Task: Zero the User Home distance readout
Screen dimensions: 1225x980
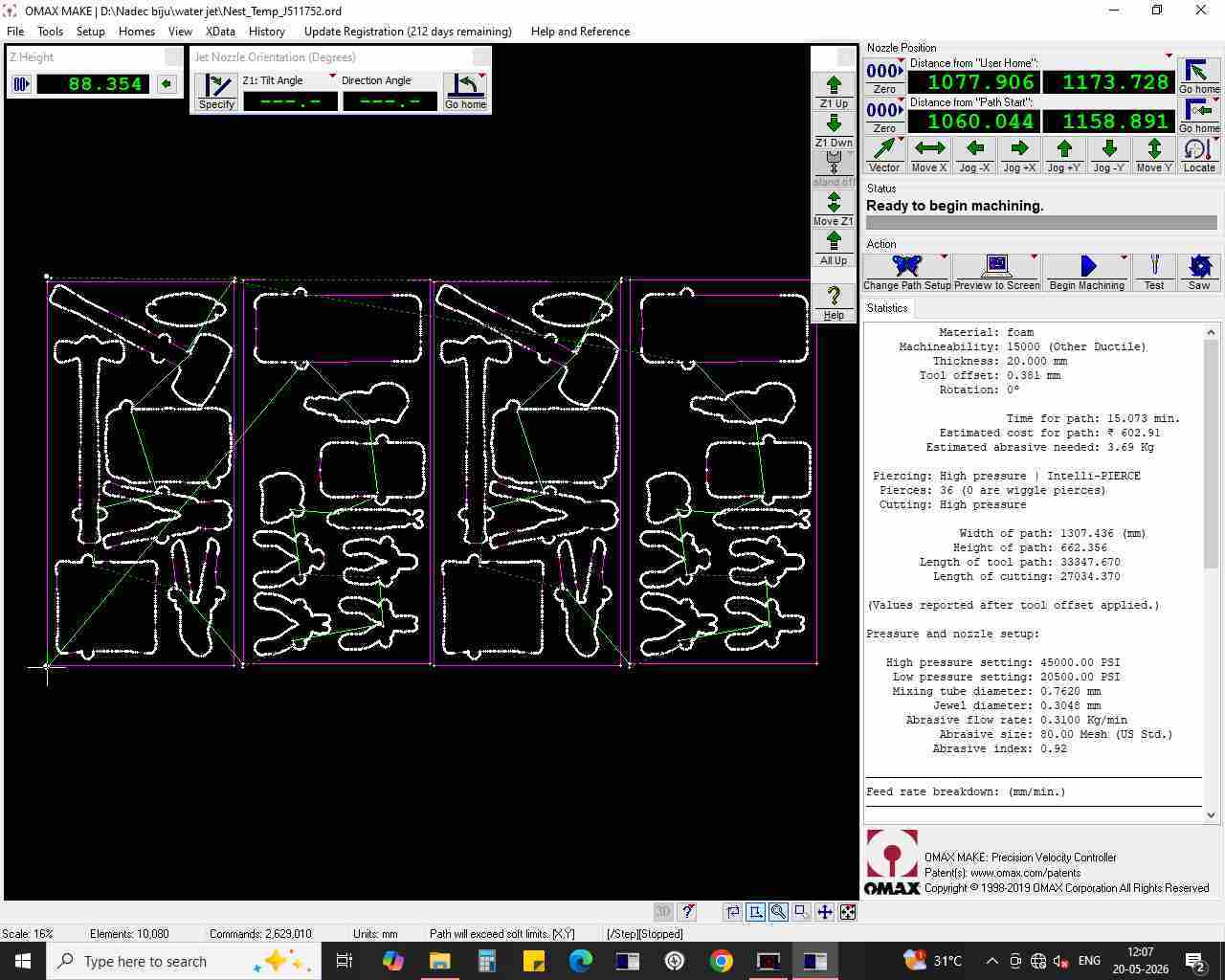Action: [884, 77]
